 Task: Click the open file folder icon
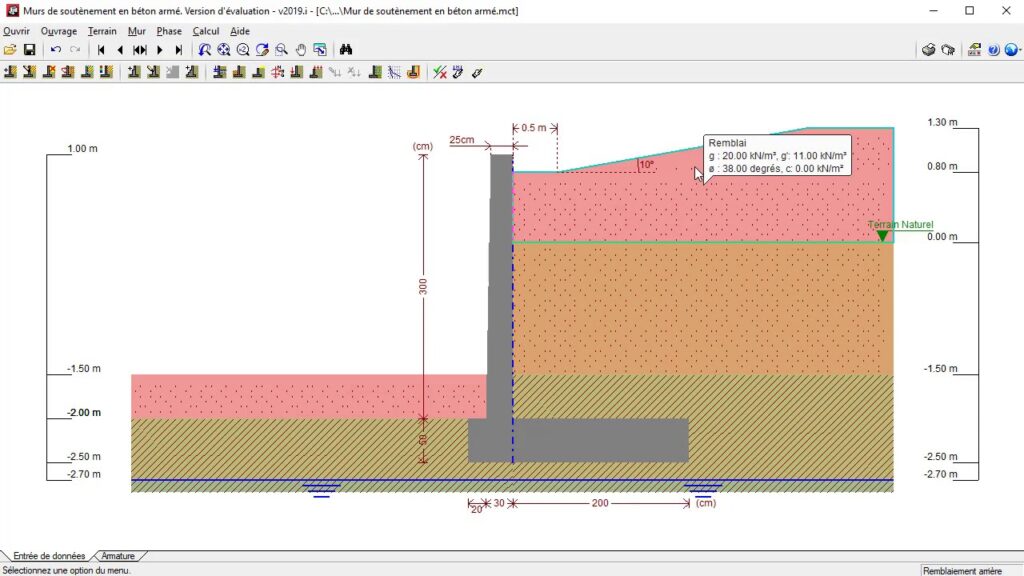point(10,50)
